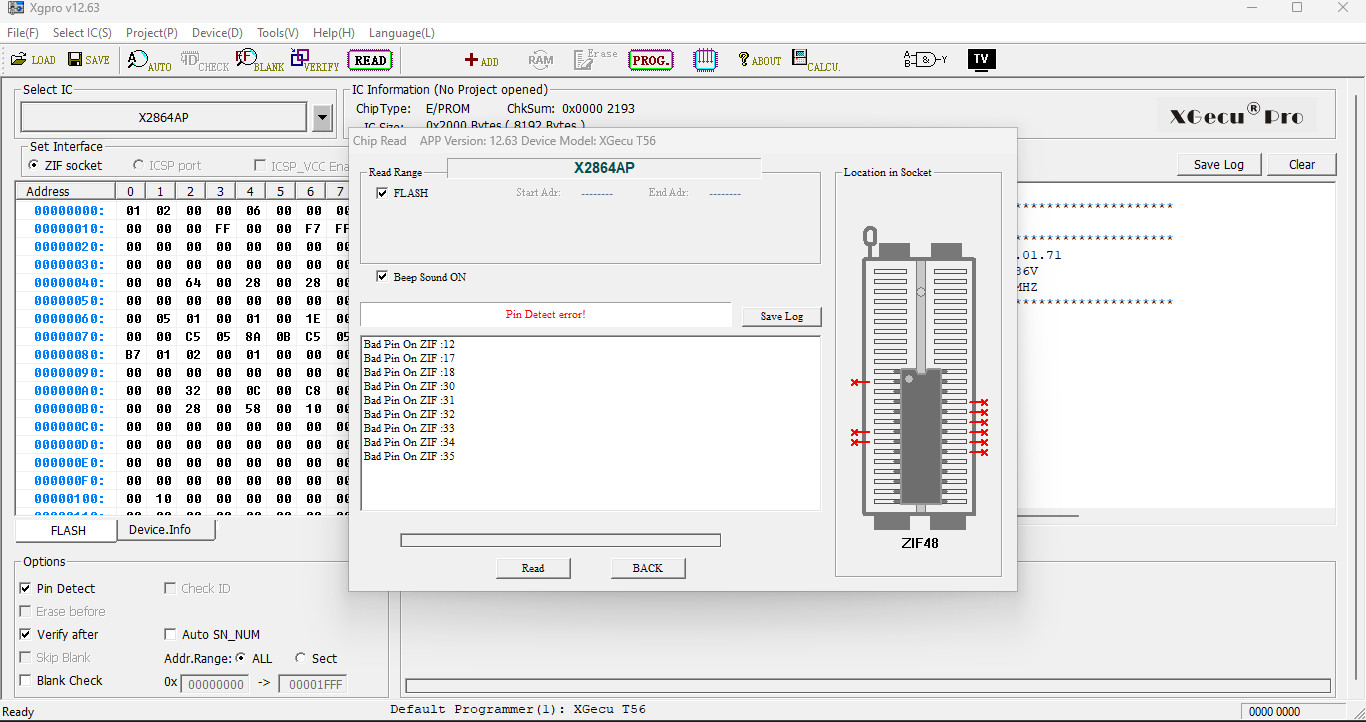Image resolution: width=1366 pixels, height=722 pixels.
Task: Run the AUTO programming tool
Action: point(149,61)
